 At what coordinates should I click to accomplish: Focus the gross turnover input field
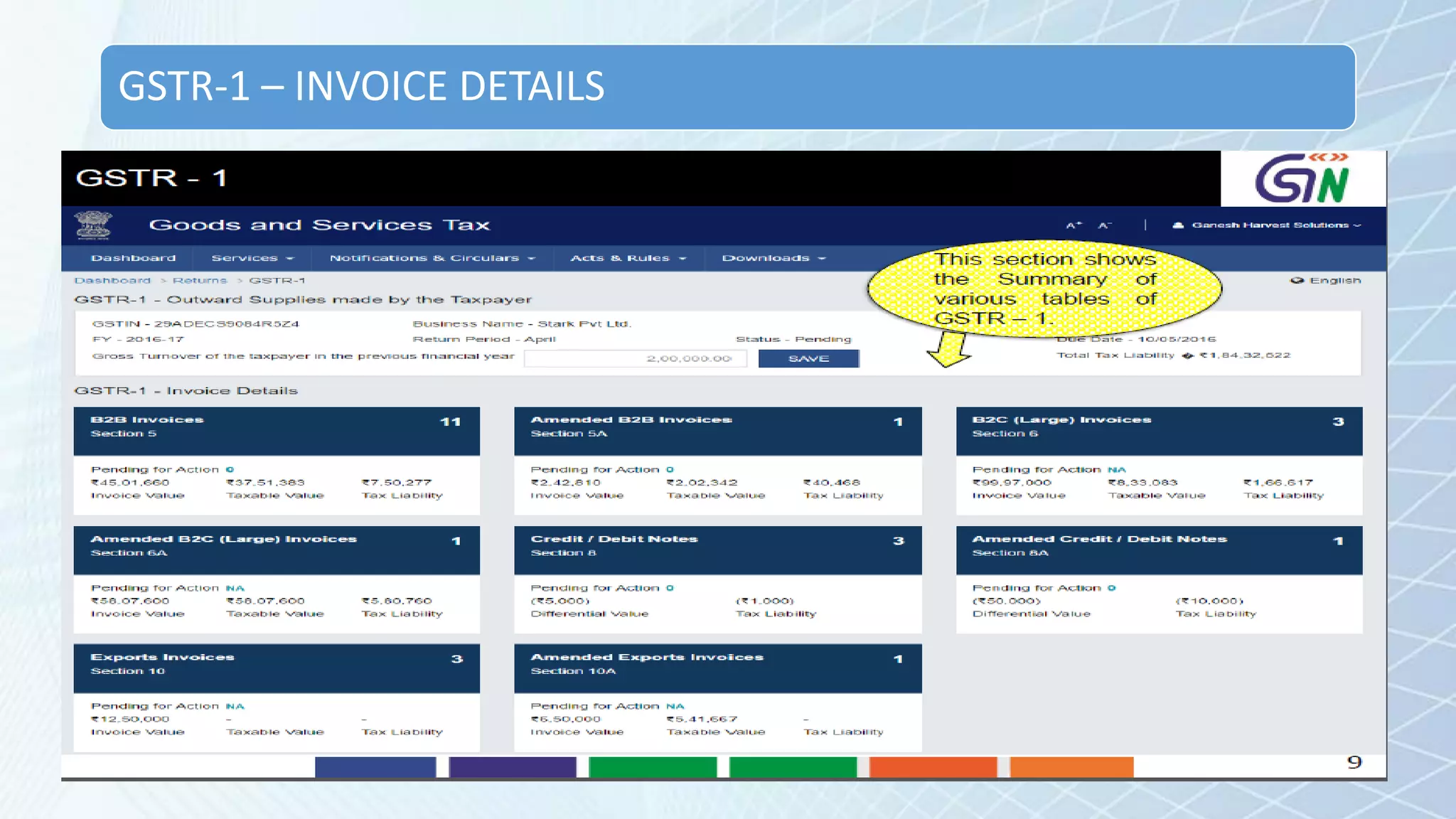tap(636, 358)
